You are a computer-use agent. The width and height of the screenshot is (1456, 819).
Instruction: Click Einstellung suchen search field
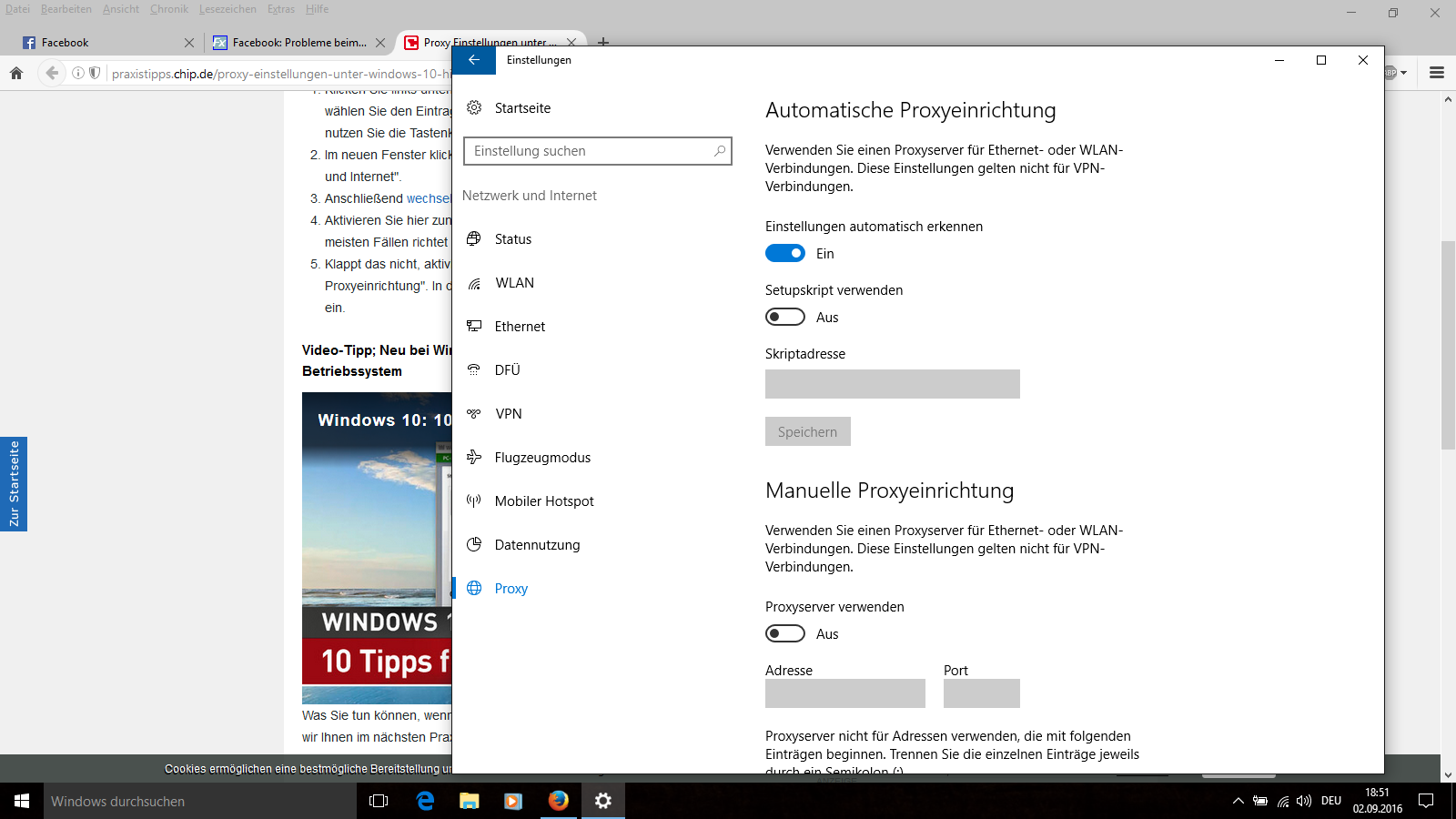coord(598,151)
